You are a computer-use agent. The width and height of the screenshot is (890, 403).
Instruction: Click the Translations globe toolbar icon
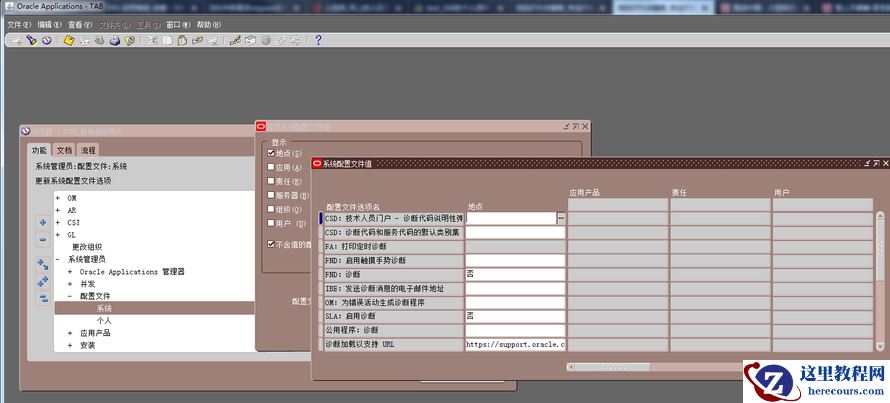pos(266,41)
